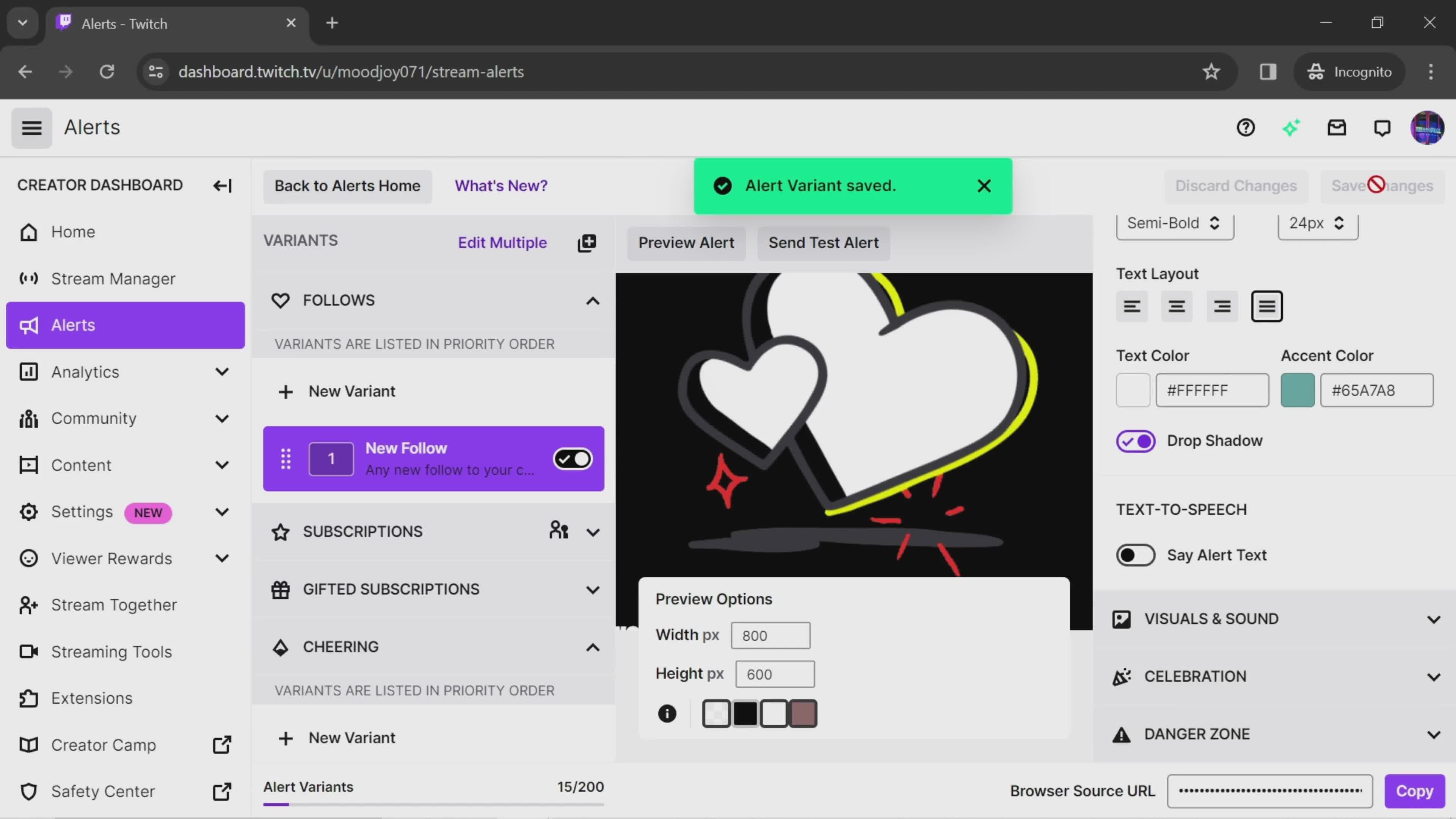Click the Browser Source URL input field

[x=1270, y=791]
